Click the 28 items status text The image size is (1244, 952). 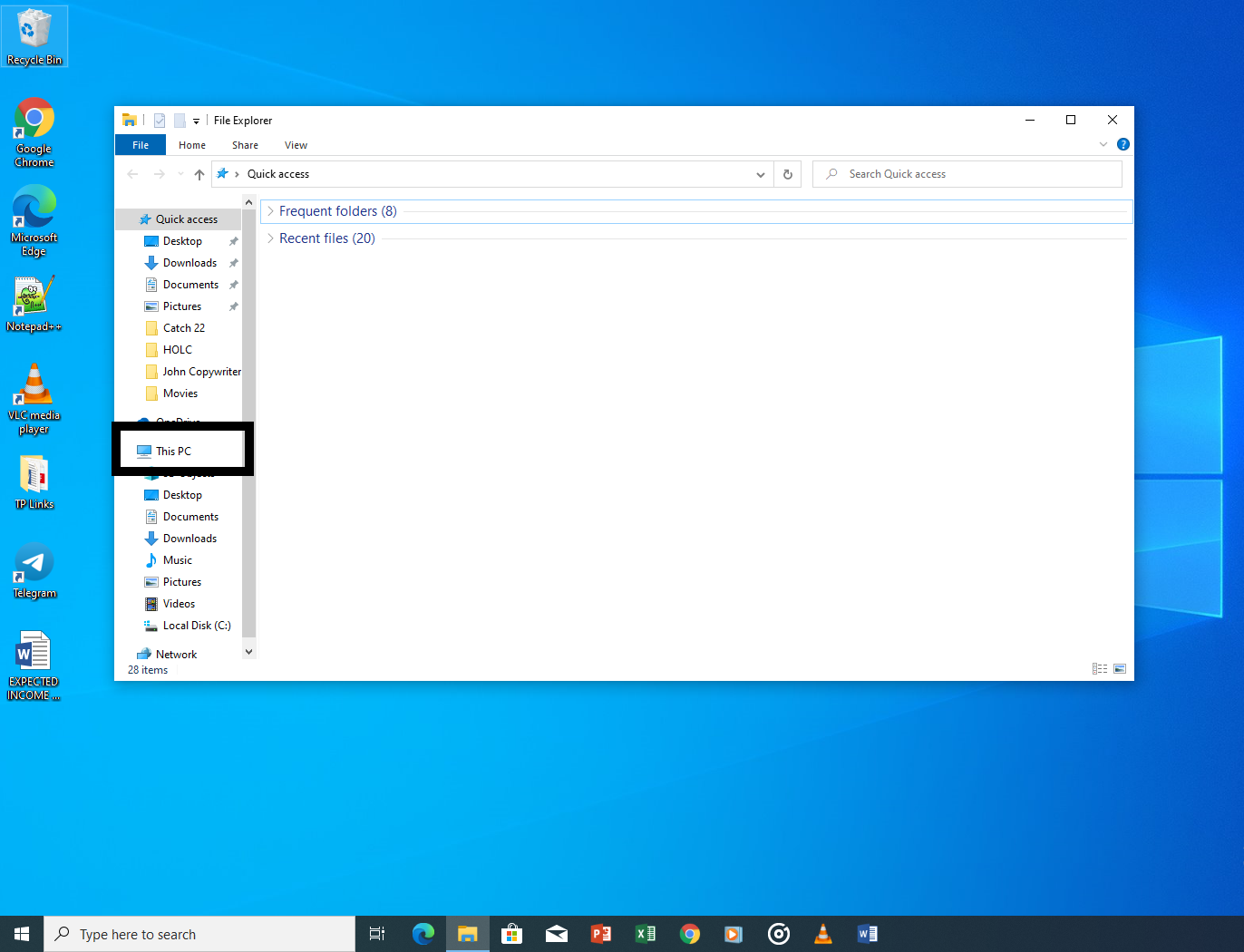coord(148,670)
